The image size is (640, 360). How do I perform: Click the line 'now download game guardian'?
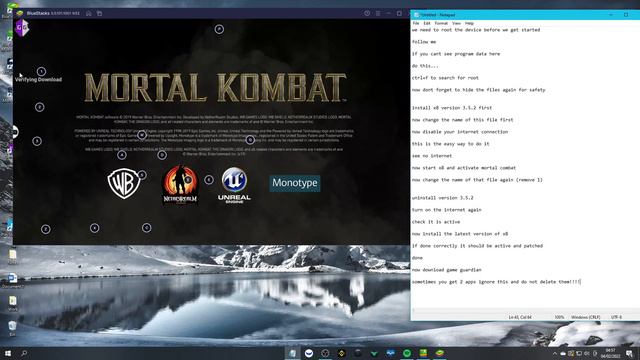[447, 270]
